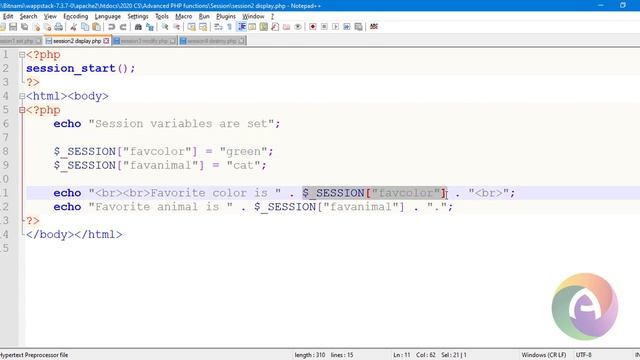This screenshot has width=640, height=360.
Task: Click the Zoom Out toolbar icon
Action: pos(176,27)
